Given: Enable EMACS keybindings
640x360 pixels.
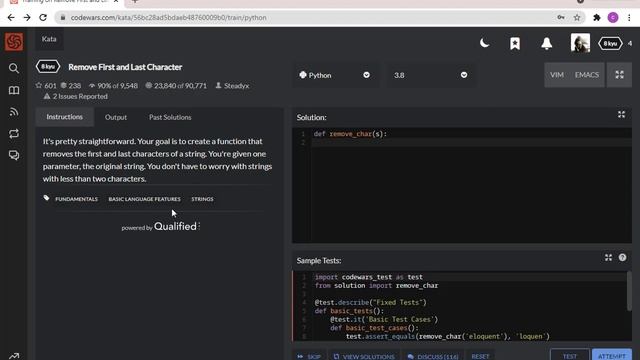Looking at the screenshot, I should coord(587,75).
